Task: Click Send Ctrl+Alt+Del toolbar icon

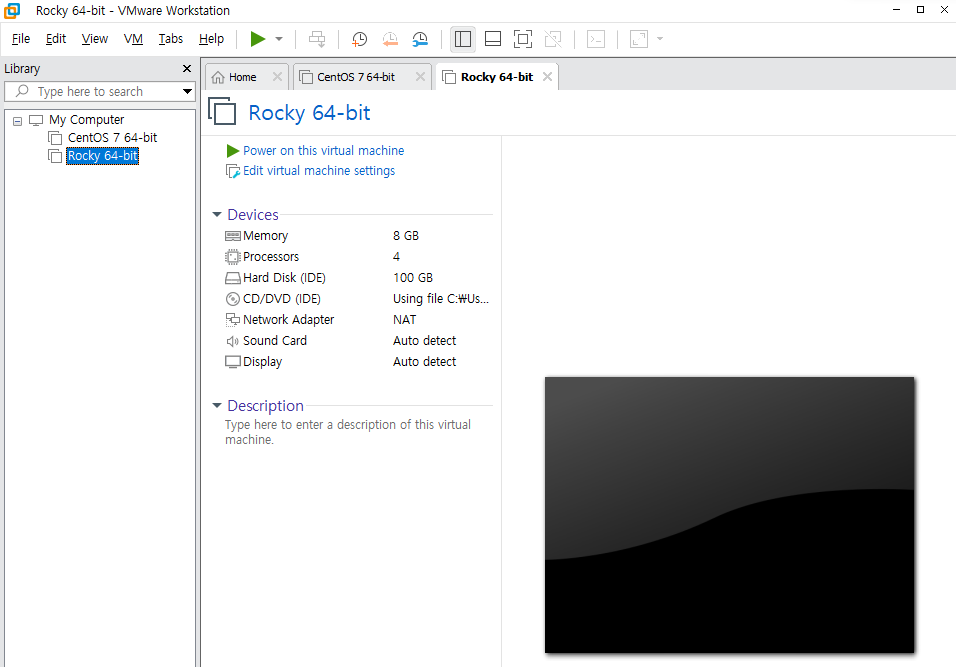Action: click(x=317, y=39)
